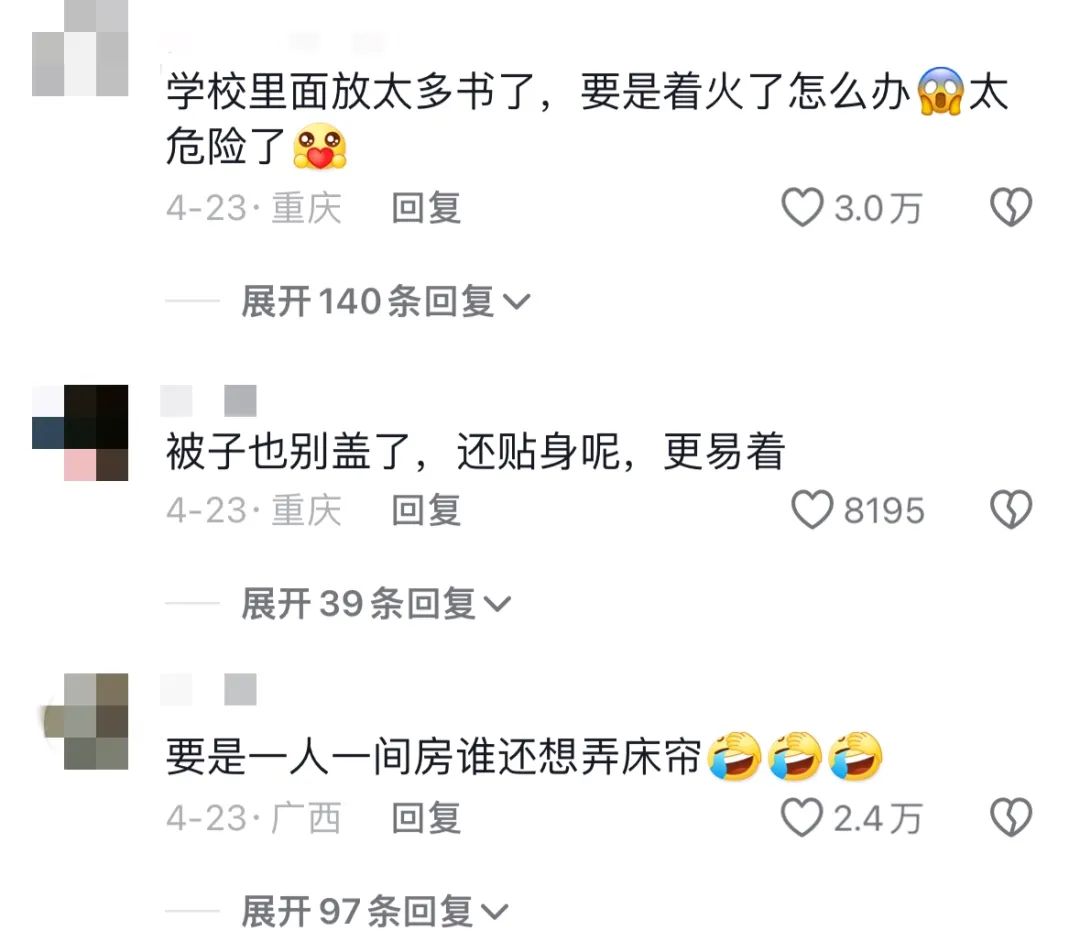
Task: Open second commenter's dark avatar
Action: tap(80, 433)
